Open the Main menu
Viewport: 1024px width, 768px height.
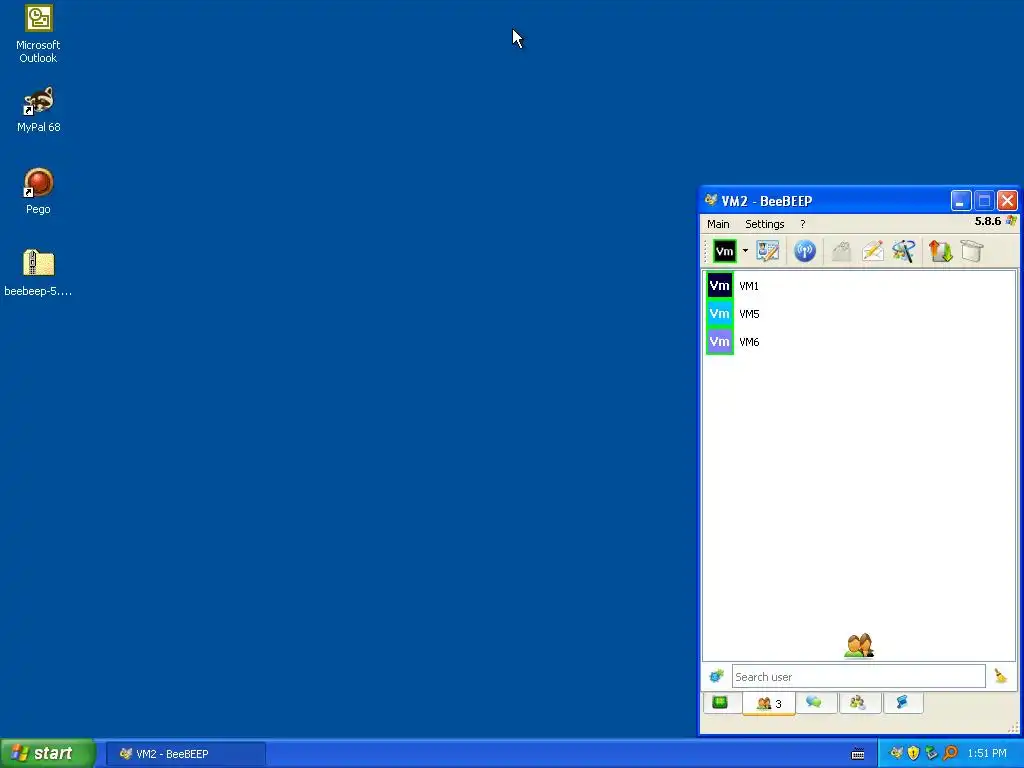[718, 224]
